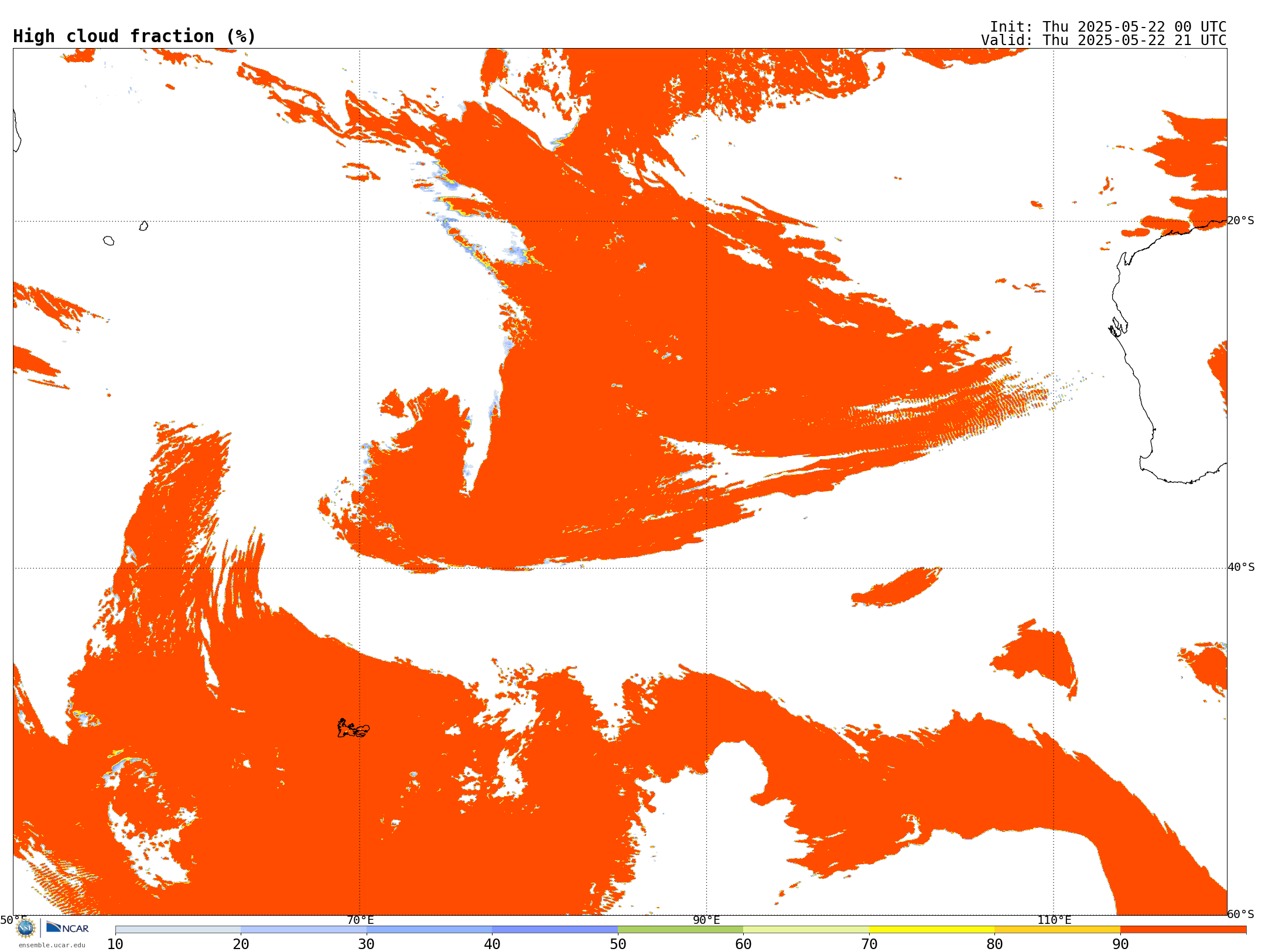
Task: Click the Shark Bay area on Australian coast
Action: tap(1118, 327)
